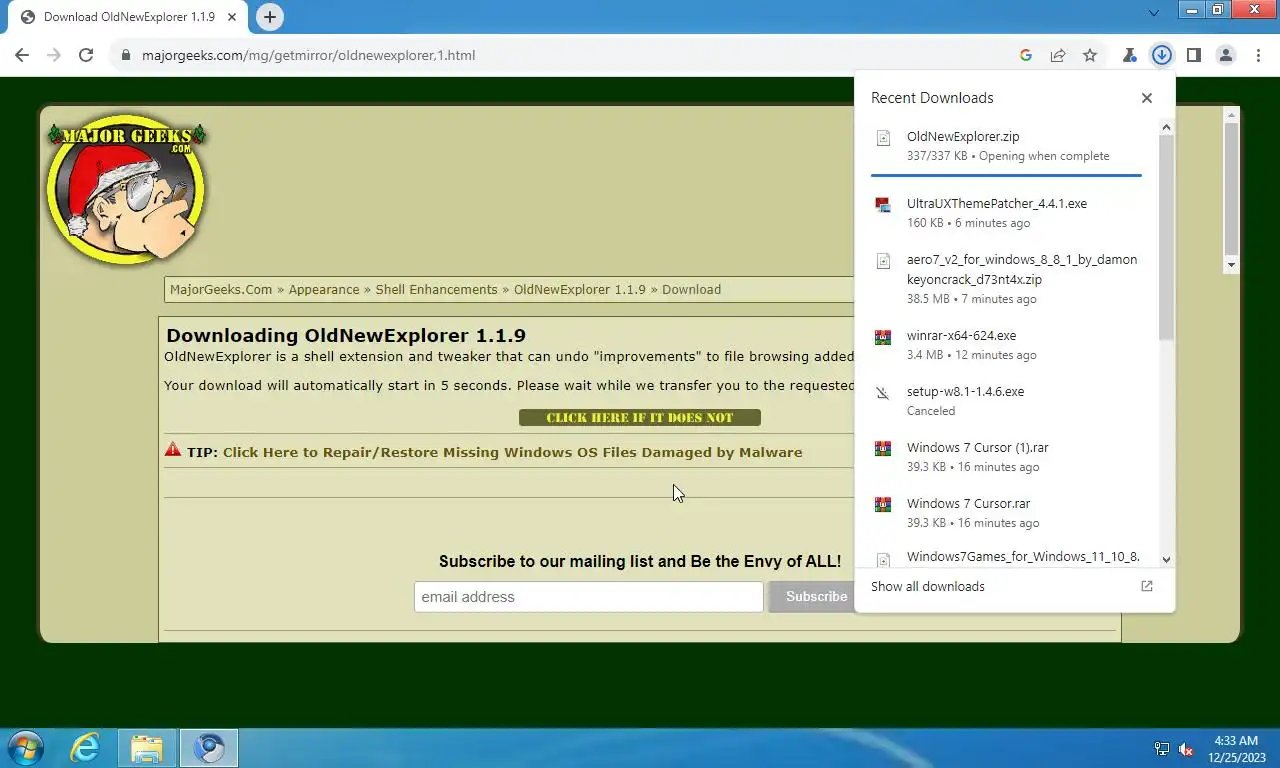Click the CLICK HERE IF IT DOES NOT button
The height and width of the screenshot is (768, 1280).
(x=640, y=417)
